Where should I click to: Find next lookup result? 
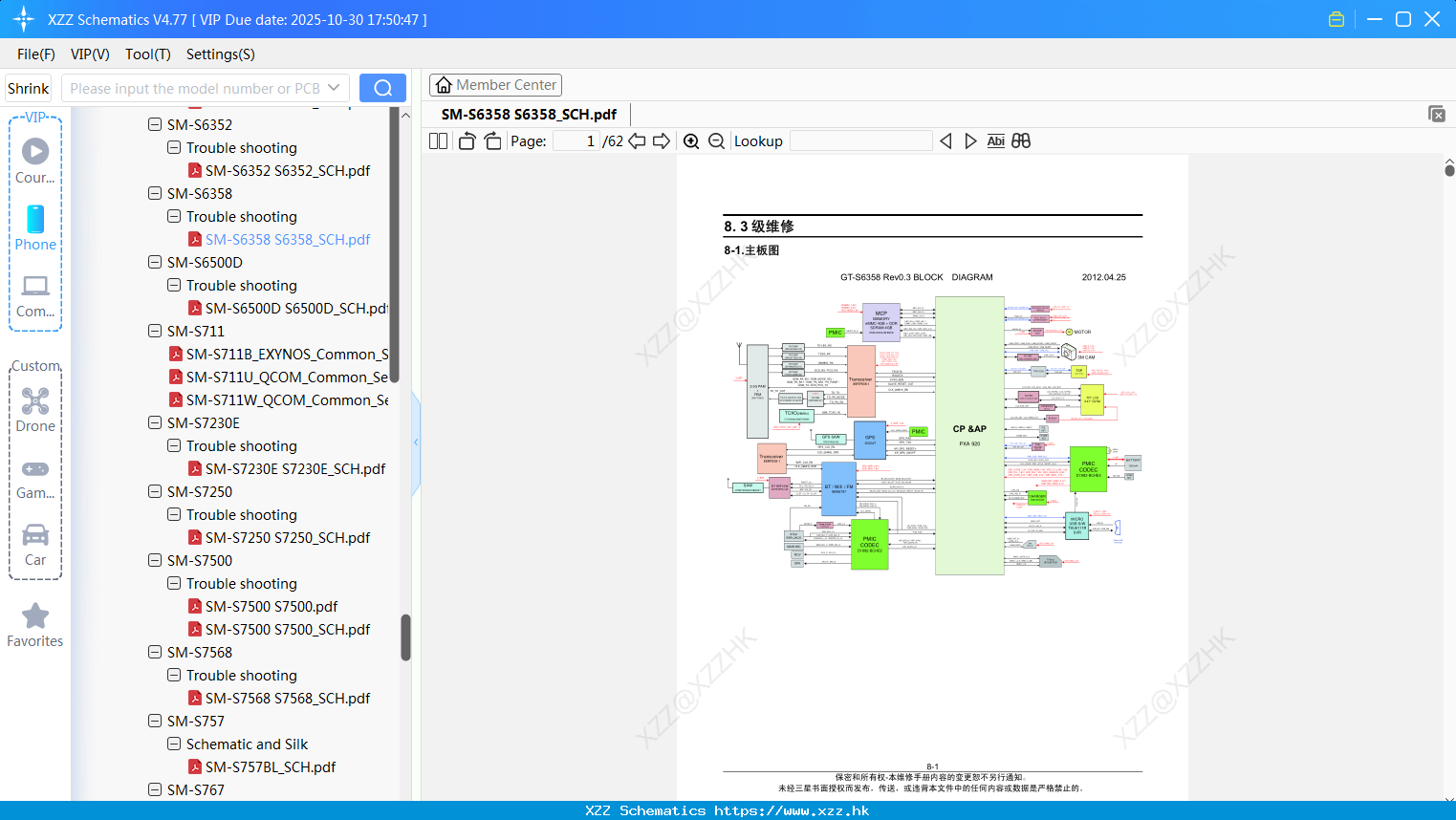970,141
